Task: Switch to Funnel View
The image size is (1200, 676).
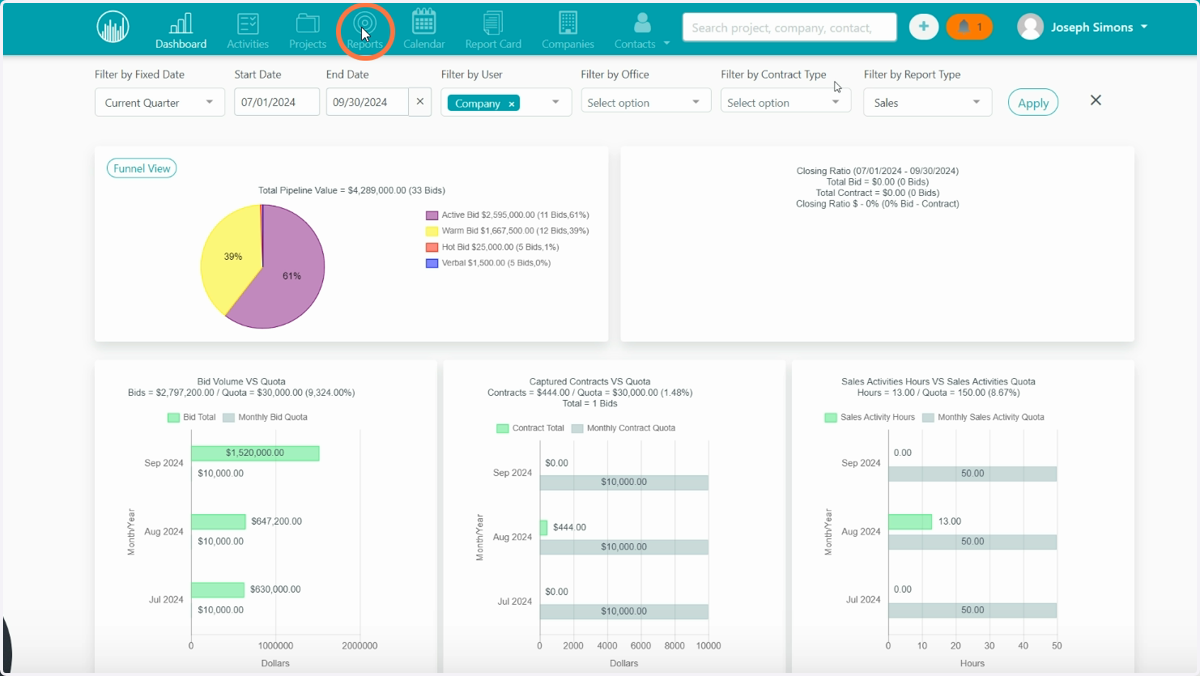Action: click(x=142, y=168)
